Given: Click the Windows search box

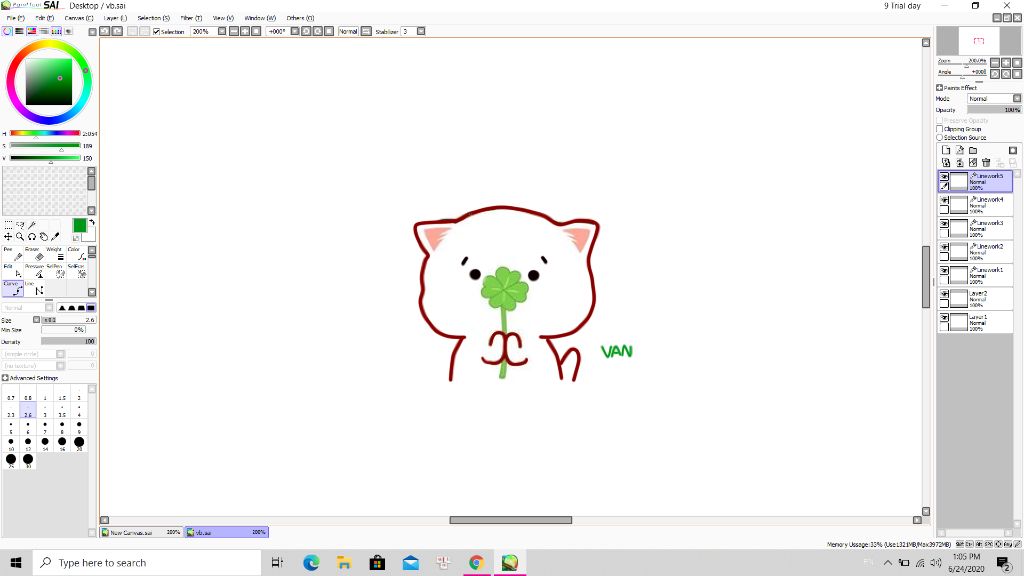Looking at the screenshot, I should (x=147, y=562).
